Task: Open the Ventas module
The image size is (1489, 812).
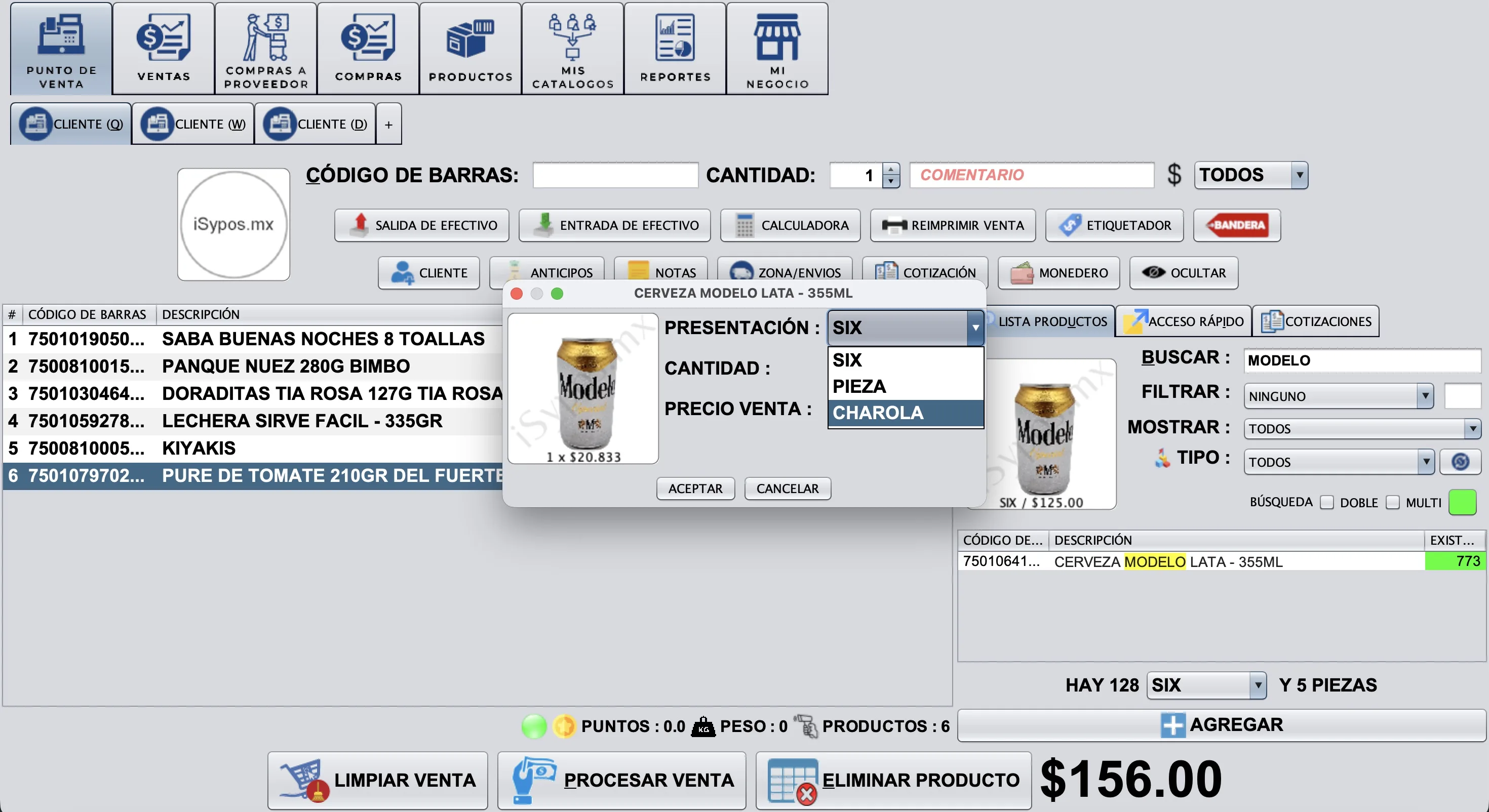Action: tap(164, 49)
